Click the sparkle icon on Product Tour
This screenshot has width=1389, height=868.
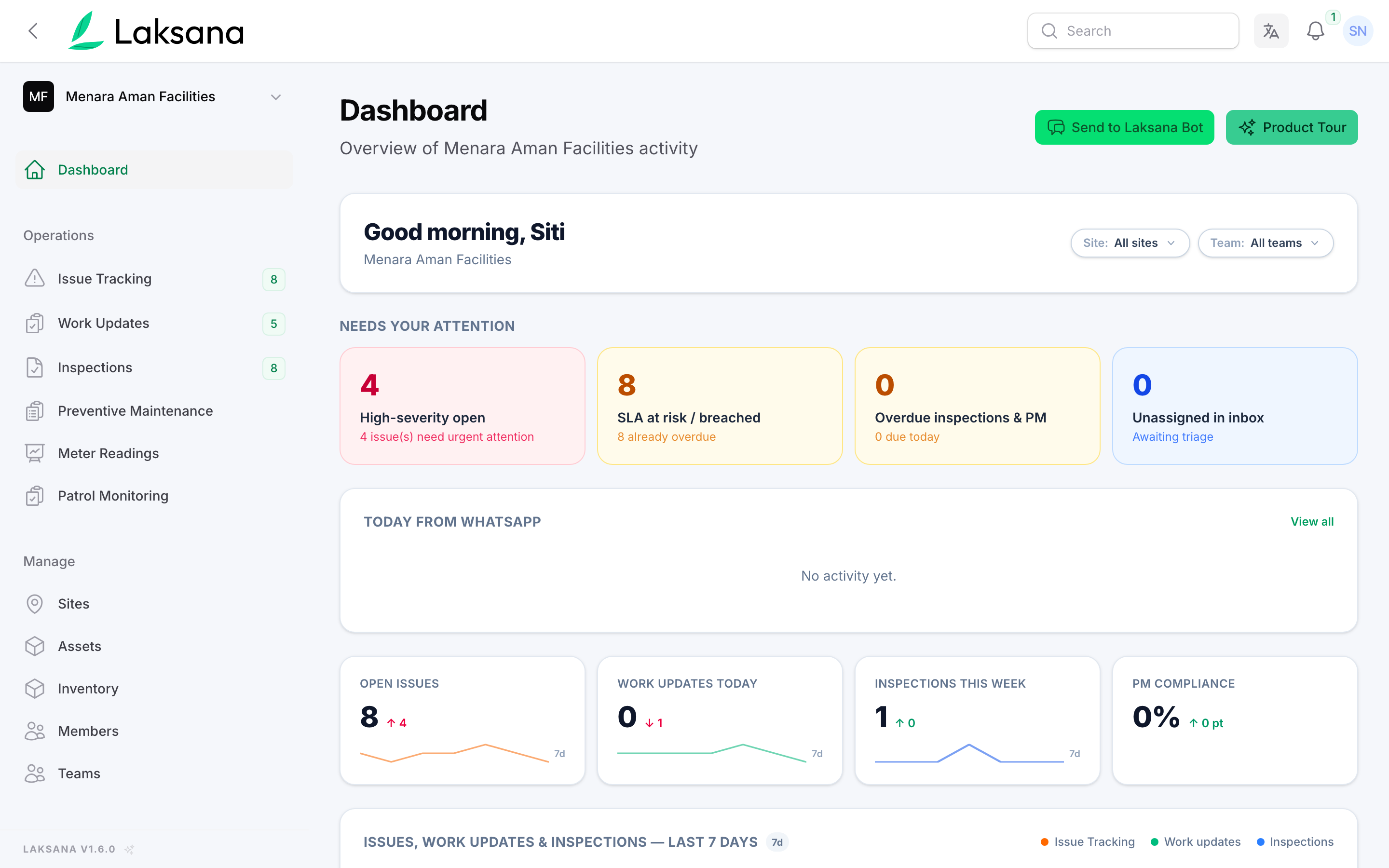point(1247,127)
